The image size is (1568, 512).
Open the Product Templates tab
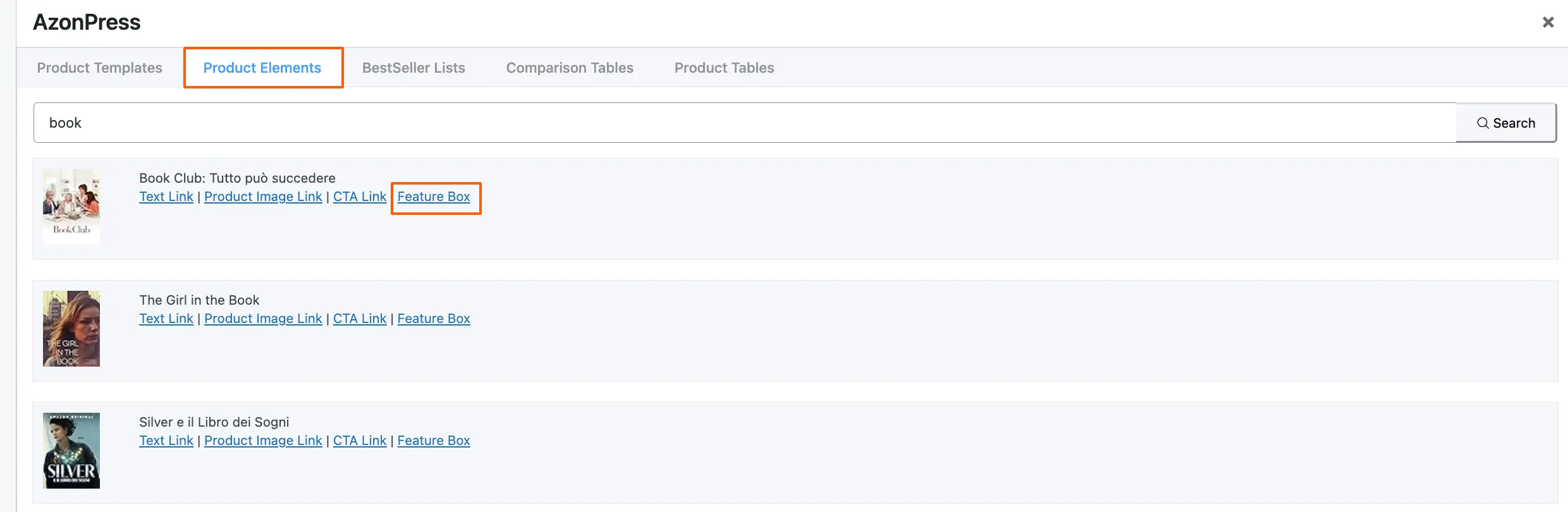[x=99, y=68]
